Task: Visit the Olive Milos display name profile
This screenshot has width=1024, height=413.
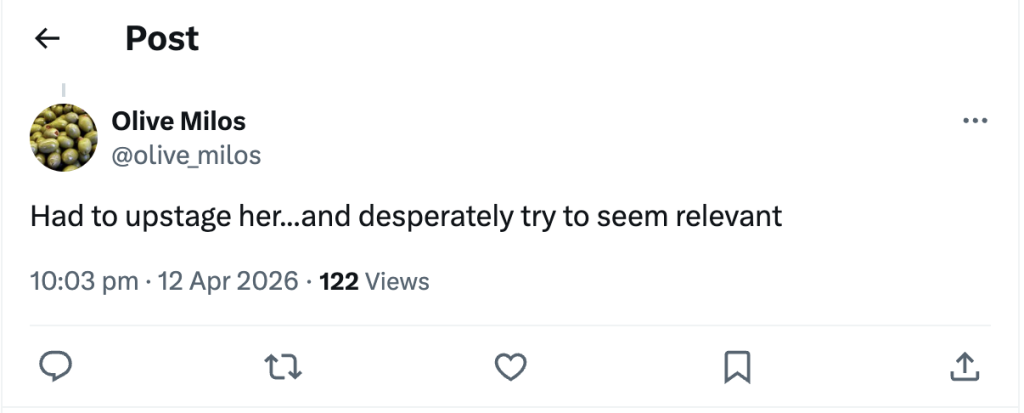Action: (x=179, y=122)
